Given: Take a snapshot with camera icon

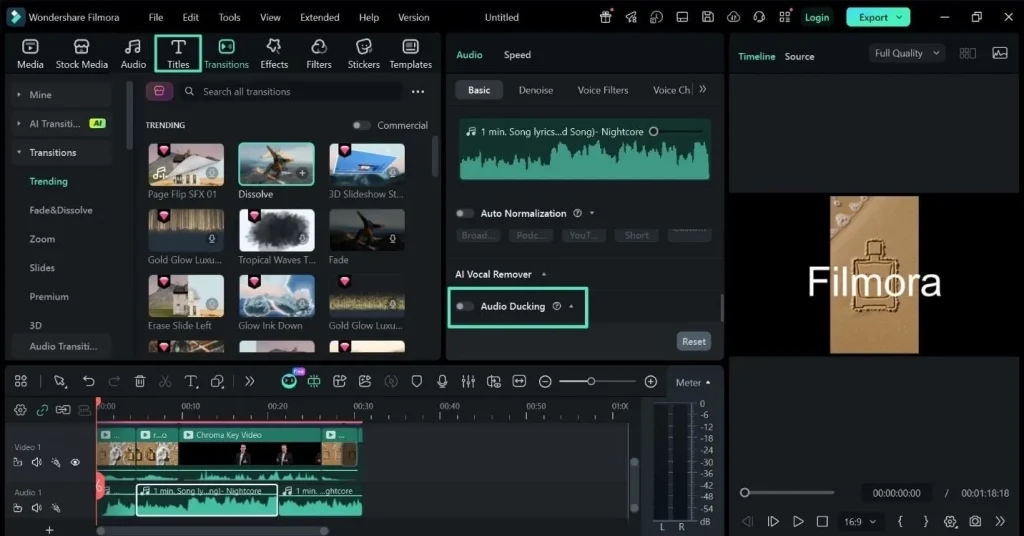Looking at the screenshot, I should click(x=975, y=521).
